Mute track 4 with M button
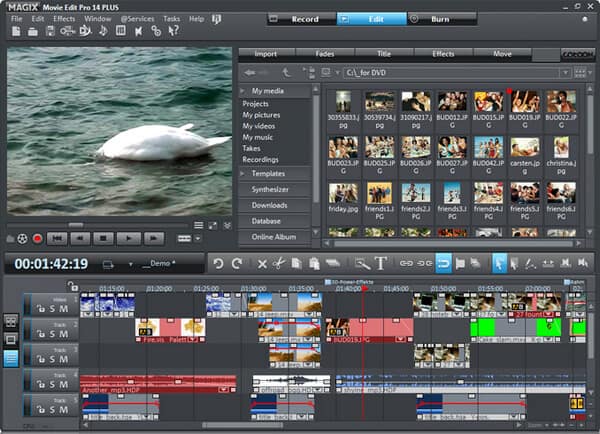600x434 pixels. [x=64, y=385]
